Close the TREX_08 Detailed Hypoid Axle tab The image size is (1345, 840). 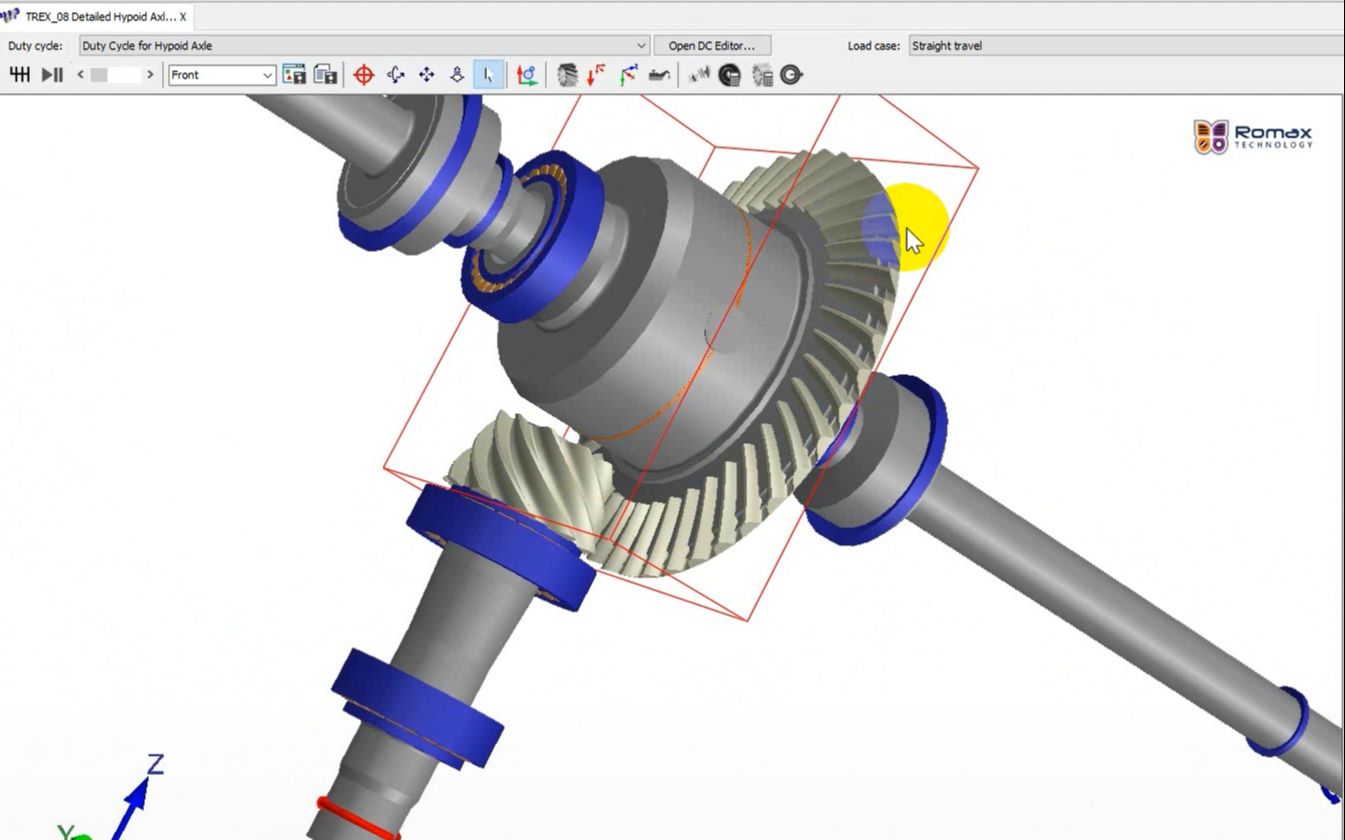(183, 17)
